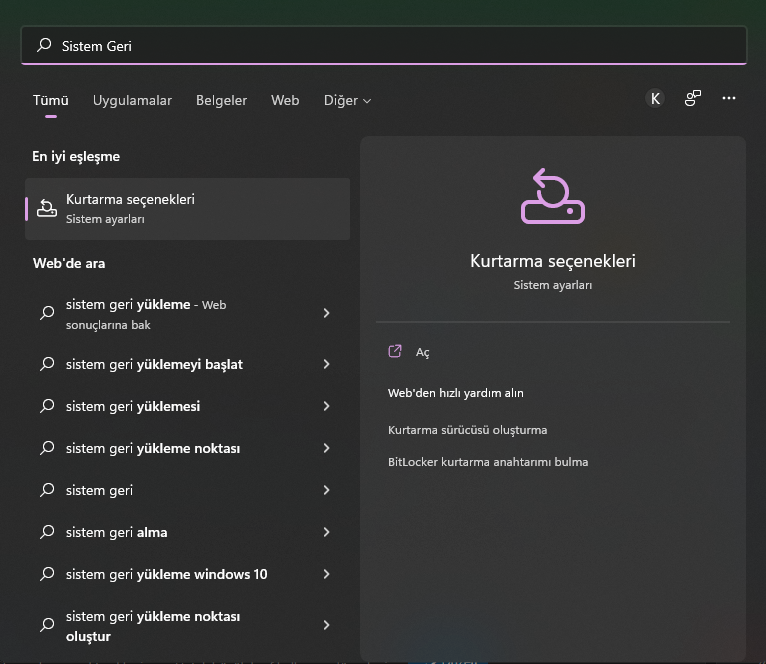Expand arrow for 'sistem geri yükleme windows 10'
Screen dimensions: 766x664
326,574
